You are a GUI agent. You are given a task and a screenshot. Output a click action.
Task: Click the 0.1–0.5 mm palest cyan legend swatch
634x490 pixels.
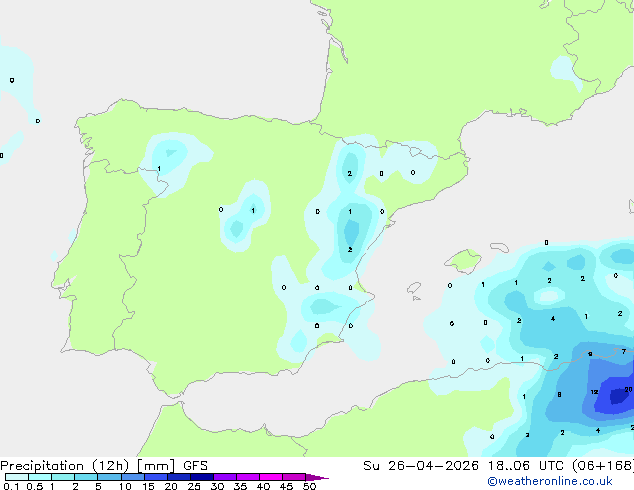click(x=17, y=477)
